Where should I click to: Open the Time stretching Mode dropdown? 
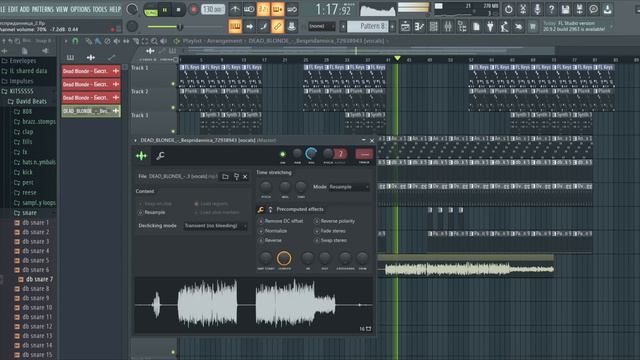(349, 187)
